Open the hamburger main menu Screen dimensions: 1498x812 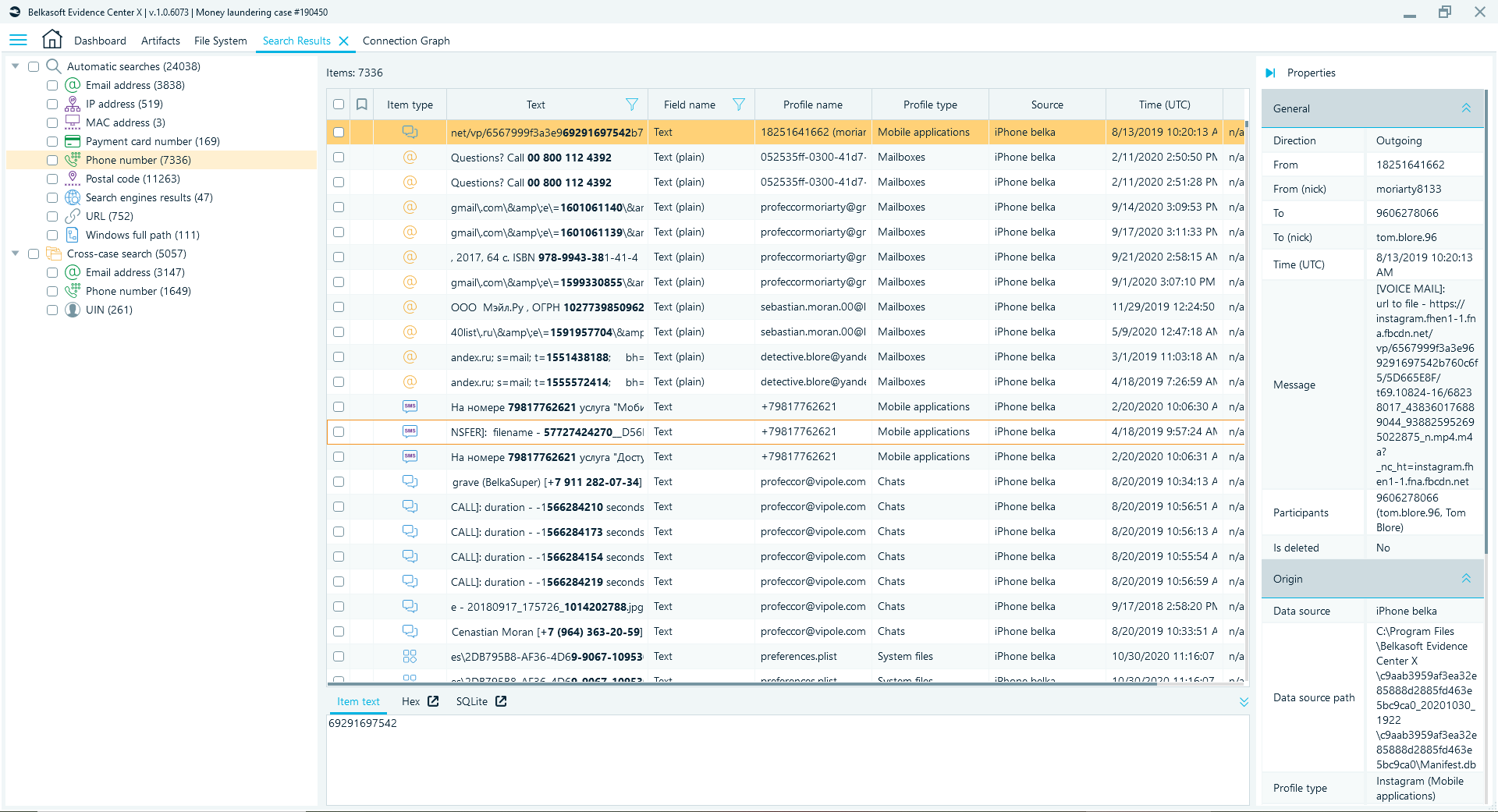point(18,40)
